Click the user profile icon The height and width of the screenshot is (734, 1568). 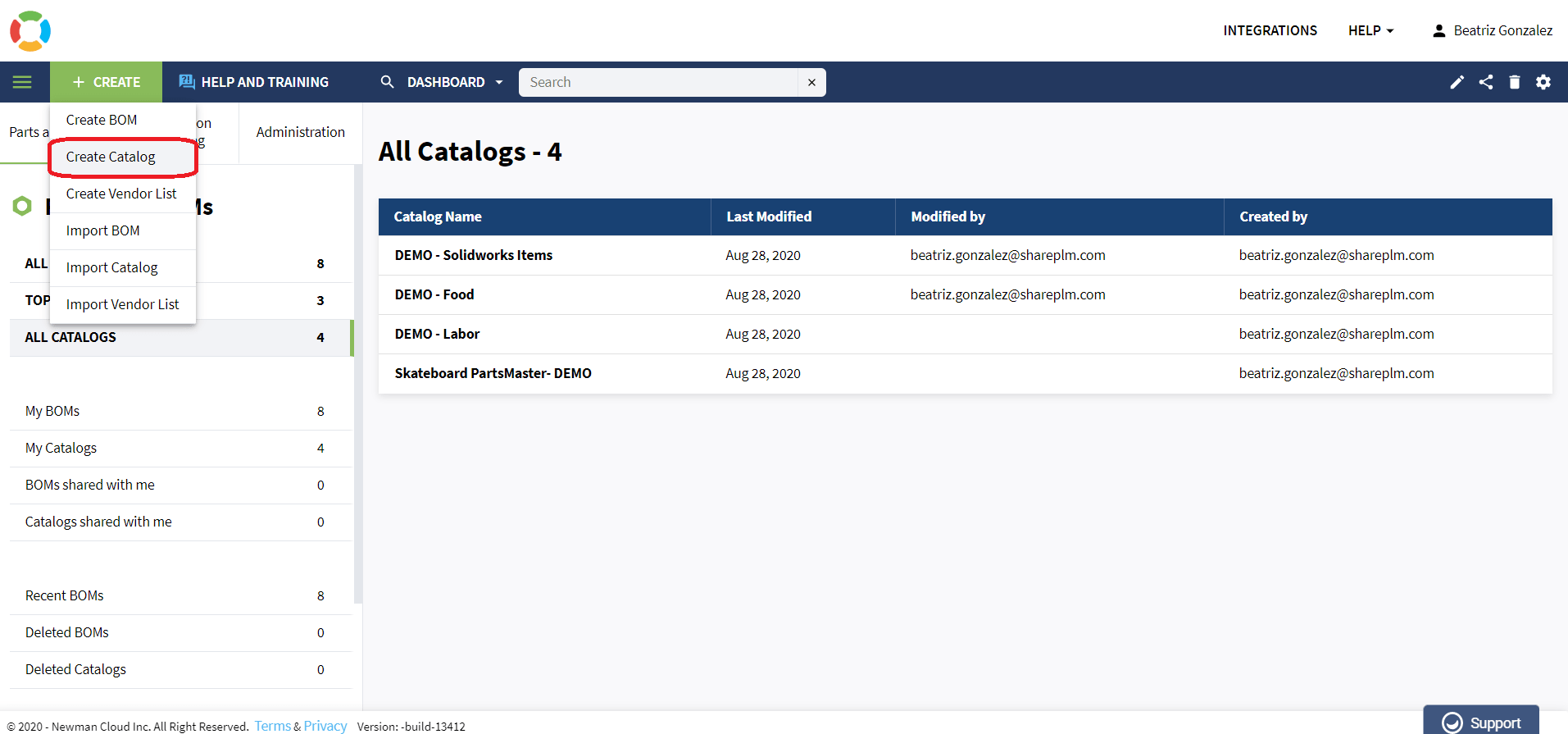(x=1438, y=31)
